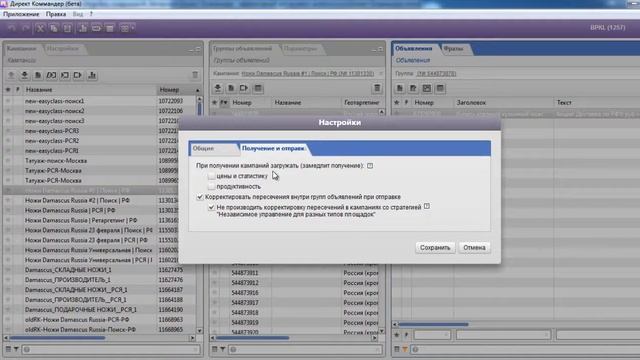The image size is (640, 360).
Task: Switch to 'Параметры' tab in ad groups panel
Action: [301, 49]
